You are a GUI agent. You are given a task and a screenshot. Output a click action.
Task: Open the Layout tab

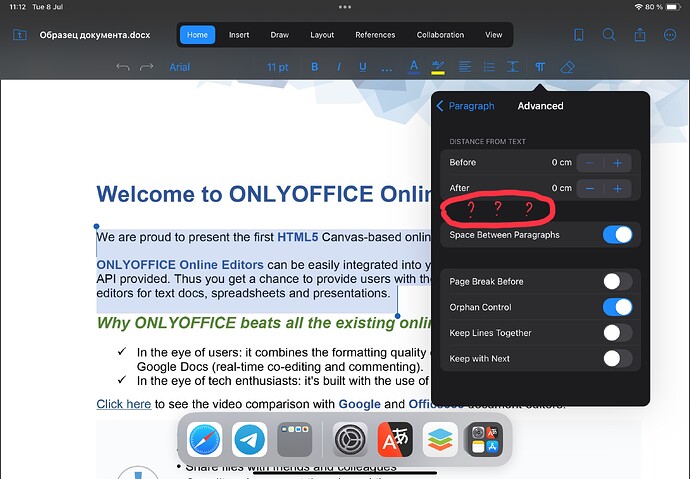click(x=322, y=35)
